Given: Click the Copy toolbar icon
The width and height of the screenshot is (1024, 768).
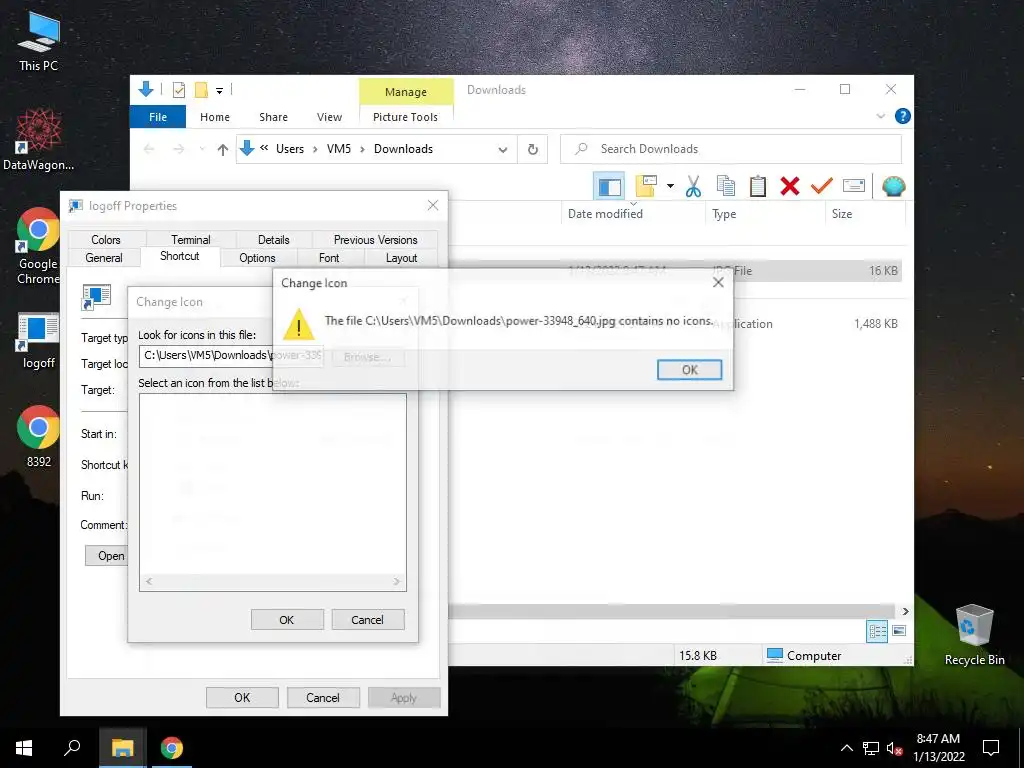Looking at the screenshot, I should [x=726, y=186].
